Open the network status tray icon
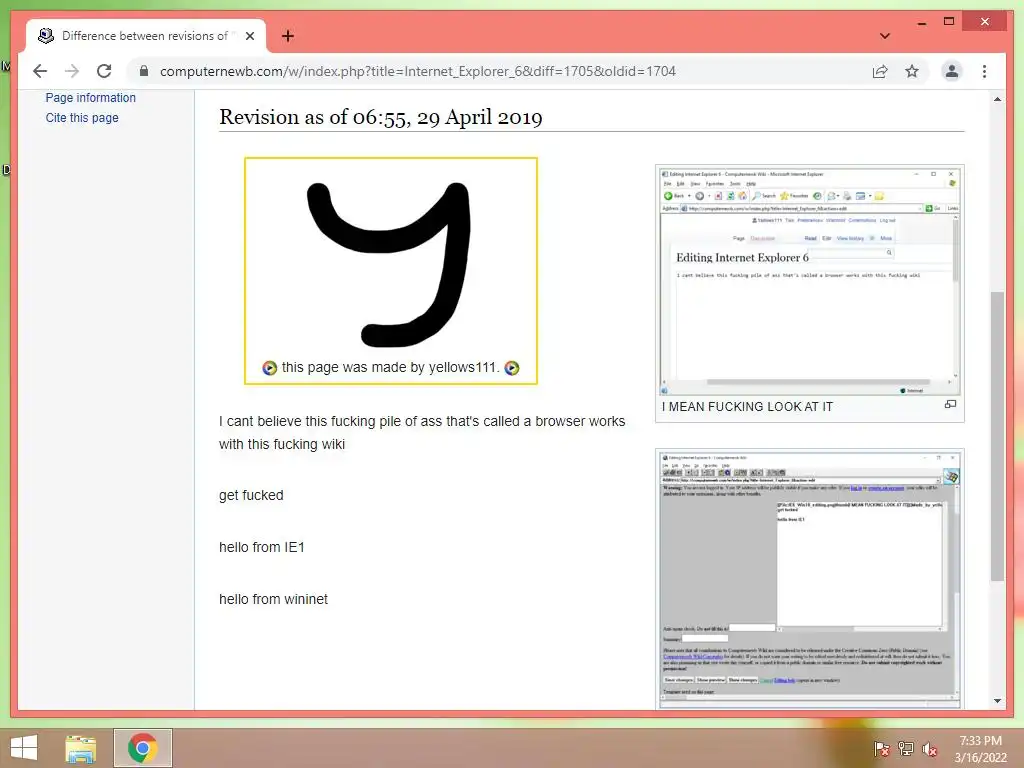 [x=906, y=748]
